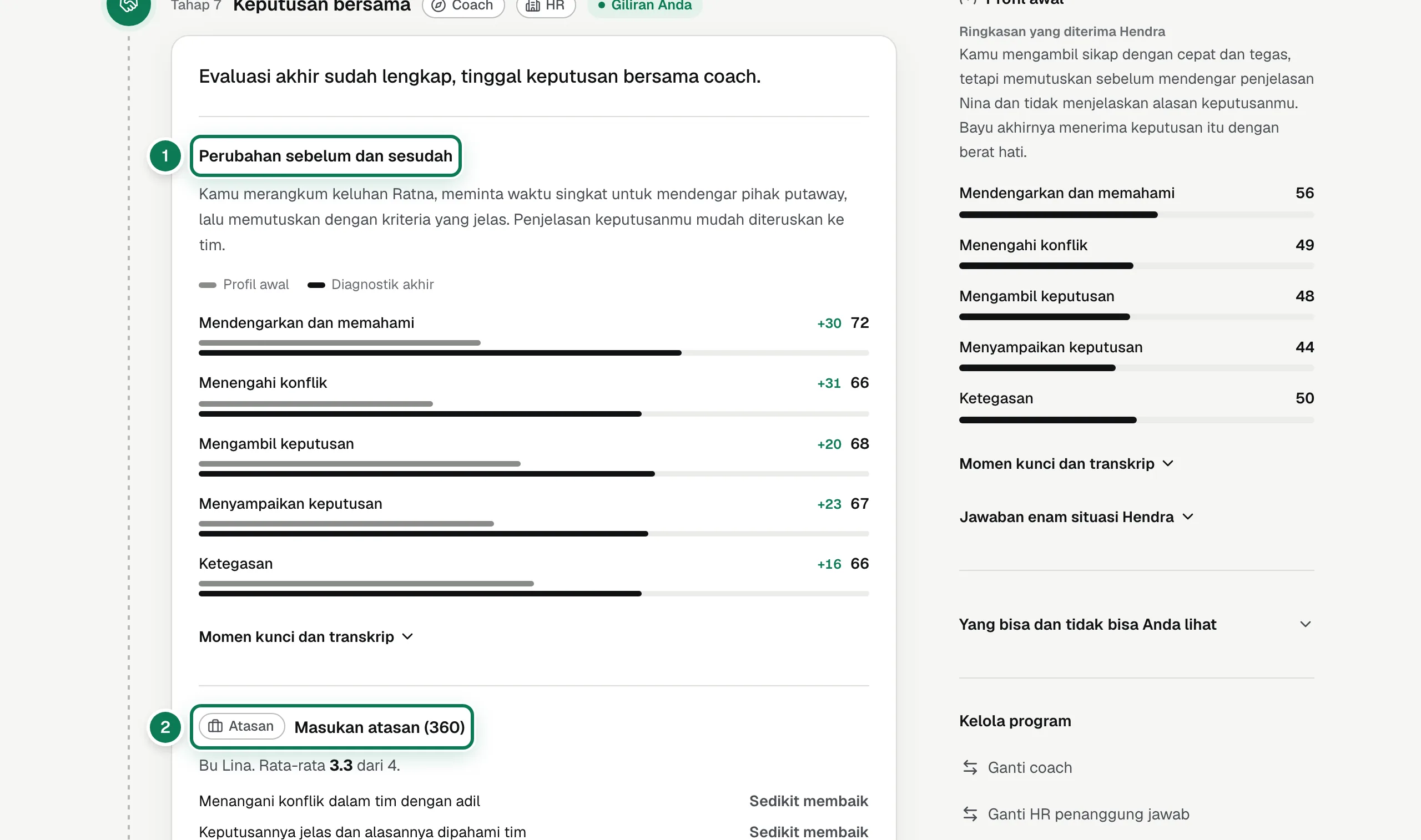Click the Diagnostik akhir legend item

(371, 284)
